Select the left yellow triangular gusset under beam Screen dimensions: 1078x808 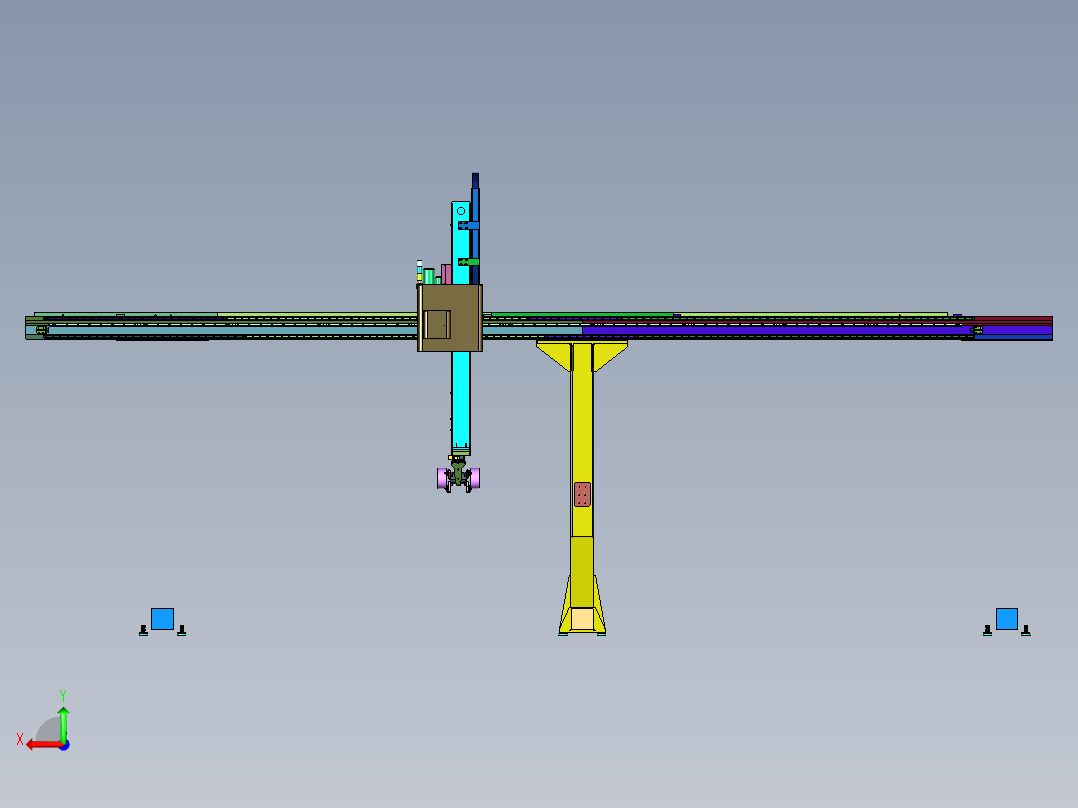click(x=554, y=356)
